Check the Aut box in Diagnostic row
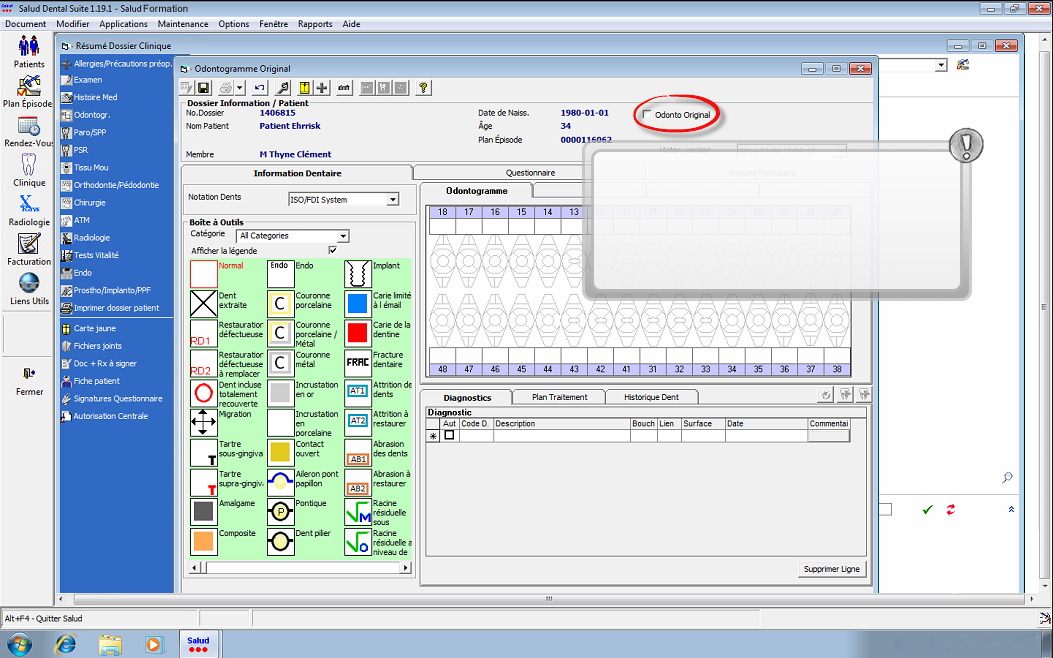Screen dimensions: 1053x658 point(449,435)
